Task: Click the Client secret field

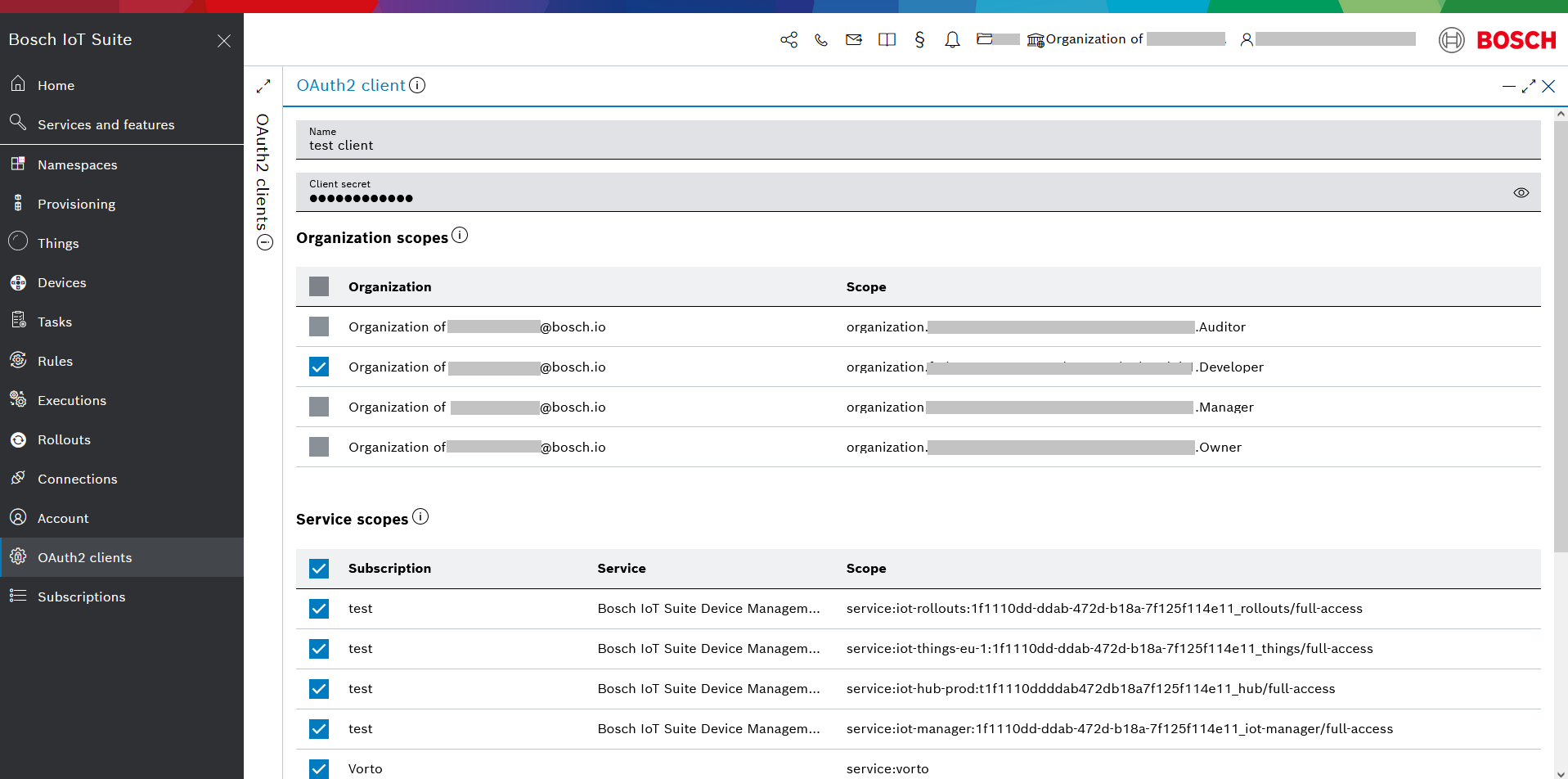Action: click(918, 191)
